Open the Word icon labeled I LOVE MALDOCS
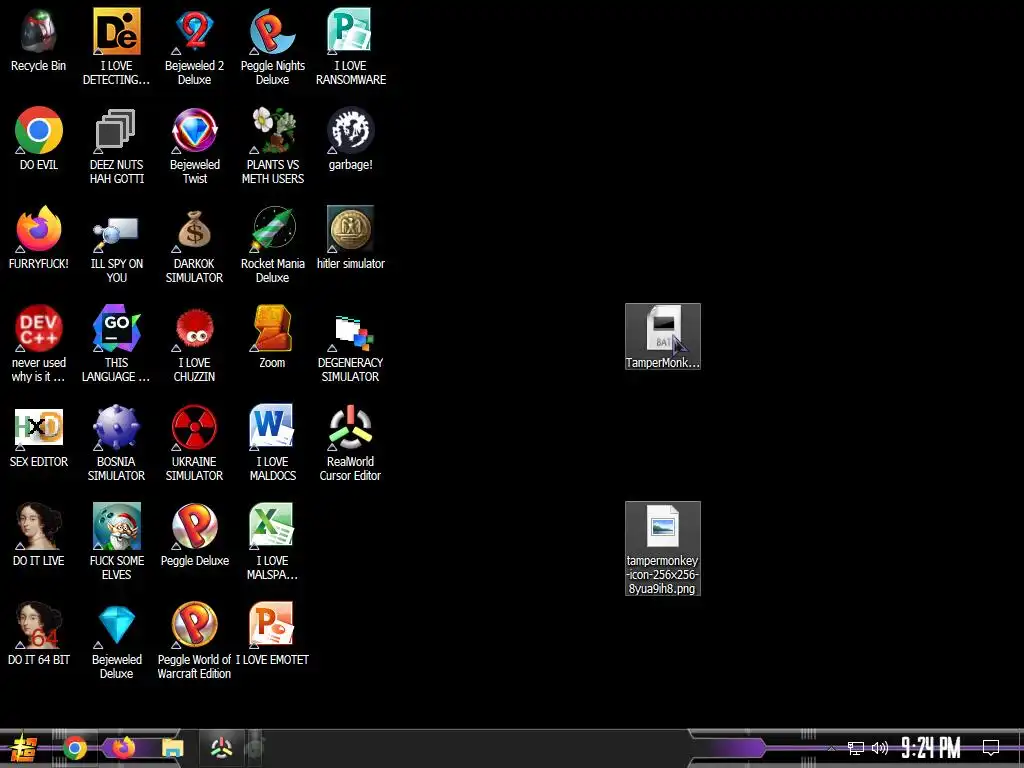 (x=272, y=443)
